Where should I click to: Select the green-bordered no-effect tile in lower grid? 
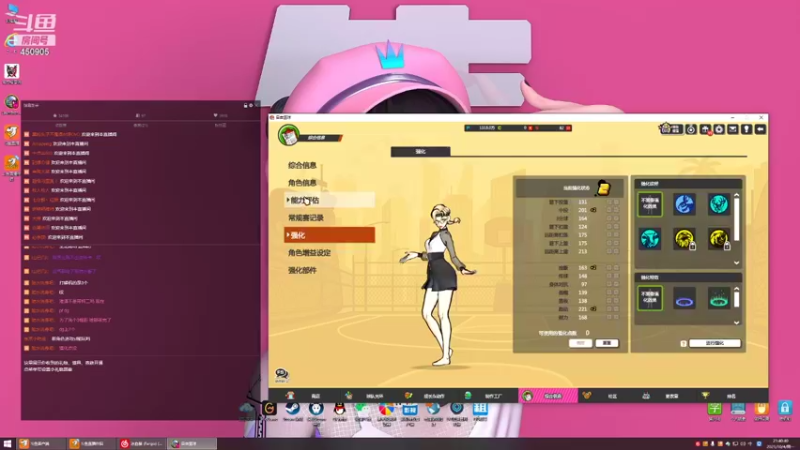pos(650,298)
